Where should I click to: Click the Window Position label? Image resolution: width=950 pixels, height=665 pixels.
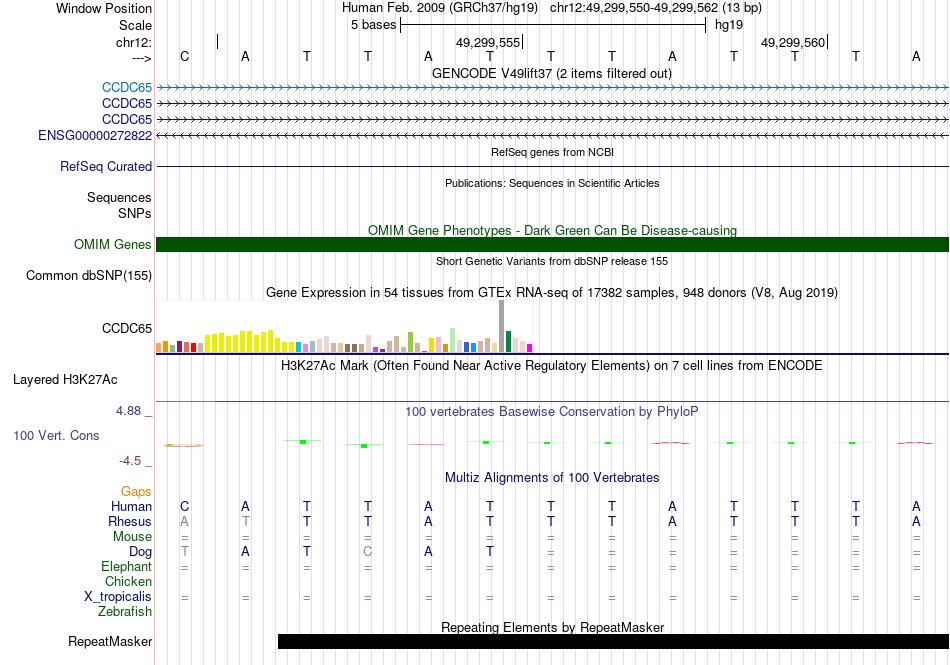104,8
